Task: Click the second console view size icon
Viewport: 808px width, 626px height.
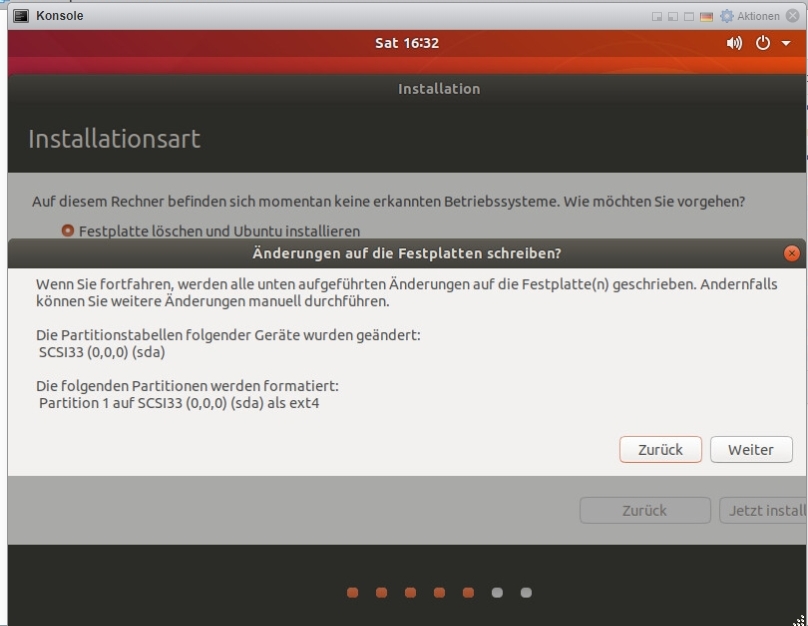Action: 672,16
